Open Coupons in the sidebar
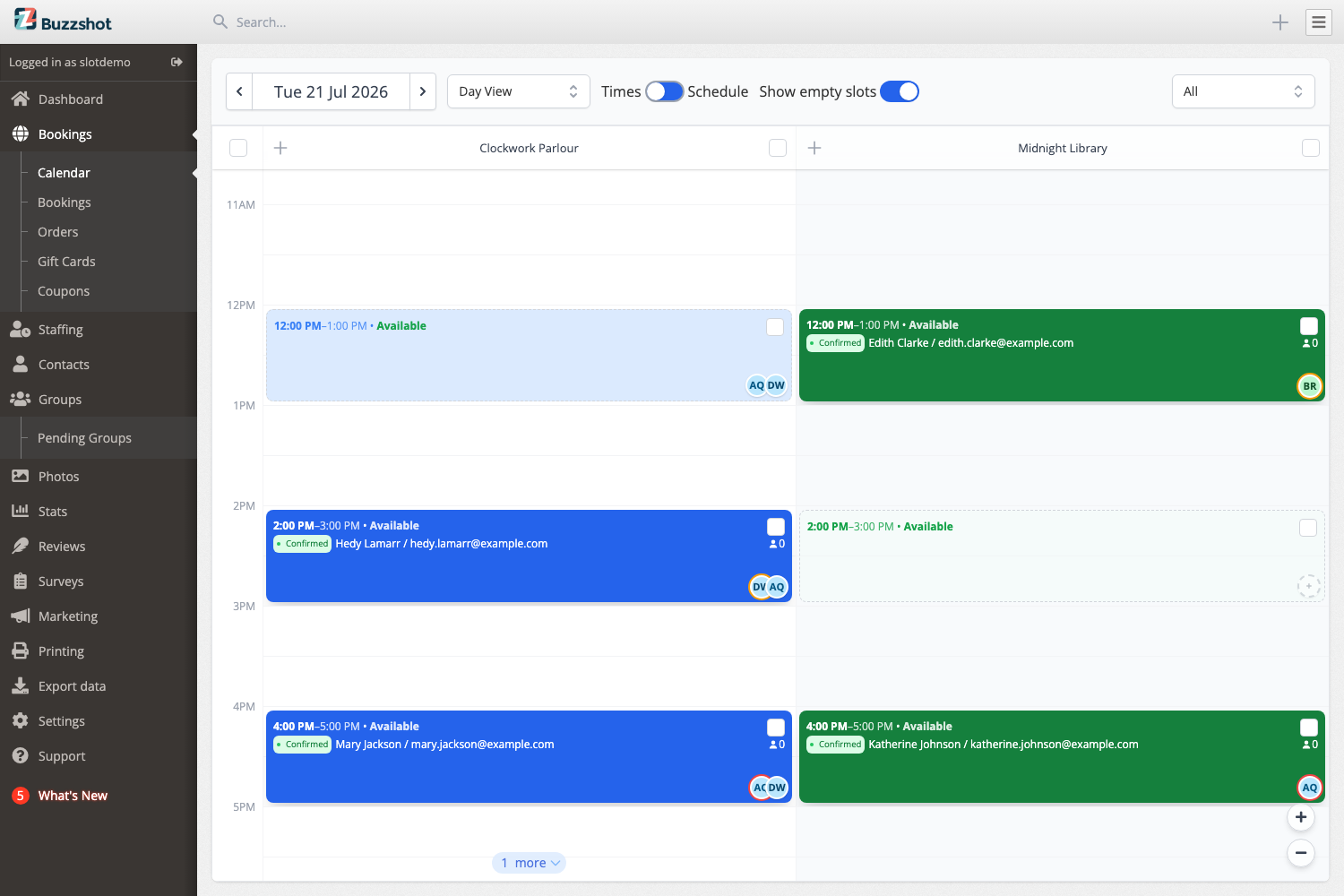The width and height of the screenshot is (1344, 896). [x=64, y=291]
